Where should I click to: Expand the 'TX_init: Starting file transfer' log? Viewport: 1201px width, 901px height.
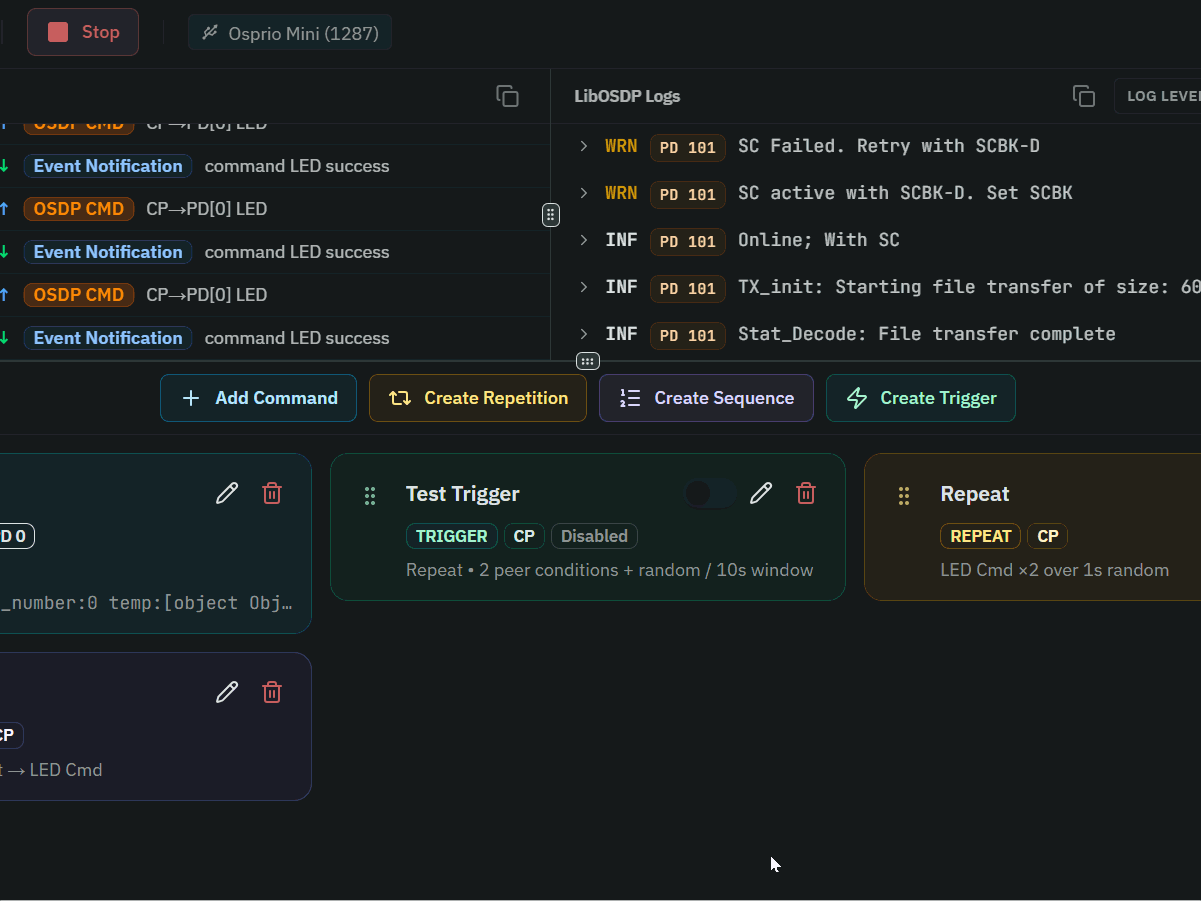click(584, 287)
